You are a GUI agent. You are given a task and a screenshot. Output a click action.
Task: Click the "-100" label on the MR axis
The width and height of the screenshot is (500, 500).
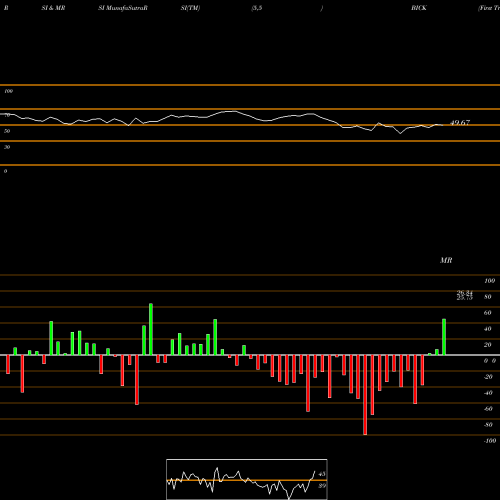tap(490, 441)
